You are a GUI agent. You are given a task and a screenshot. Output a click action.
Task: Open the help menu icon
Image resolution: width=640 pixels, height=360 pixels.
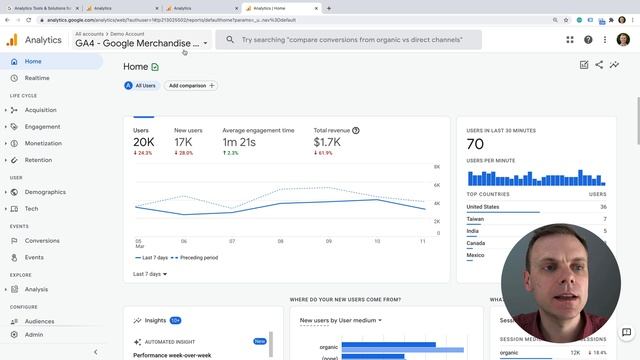[588, 40]
